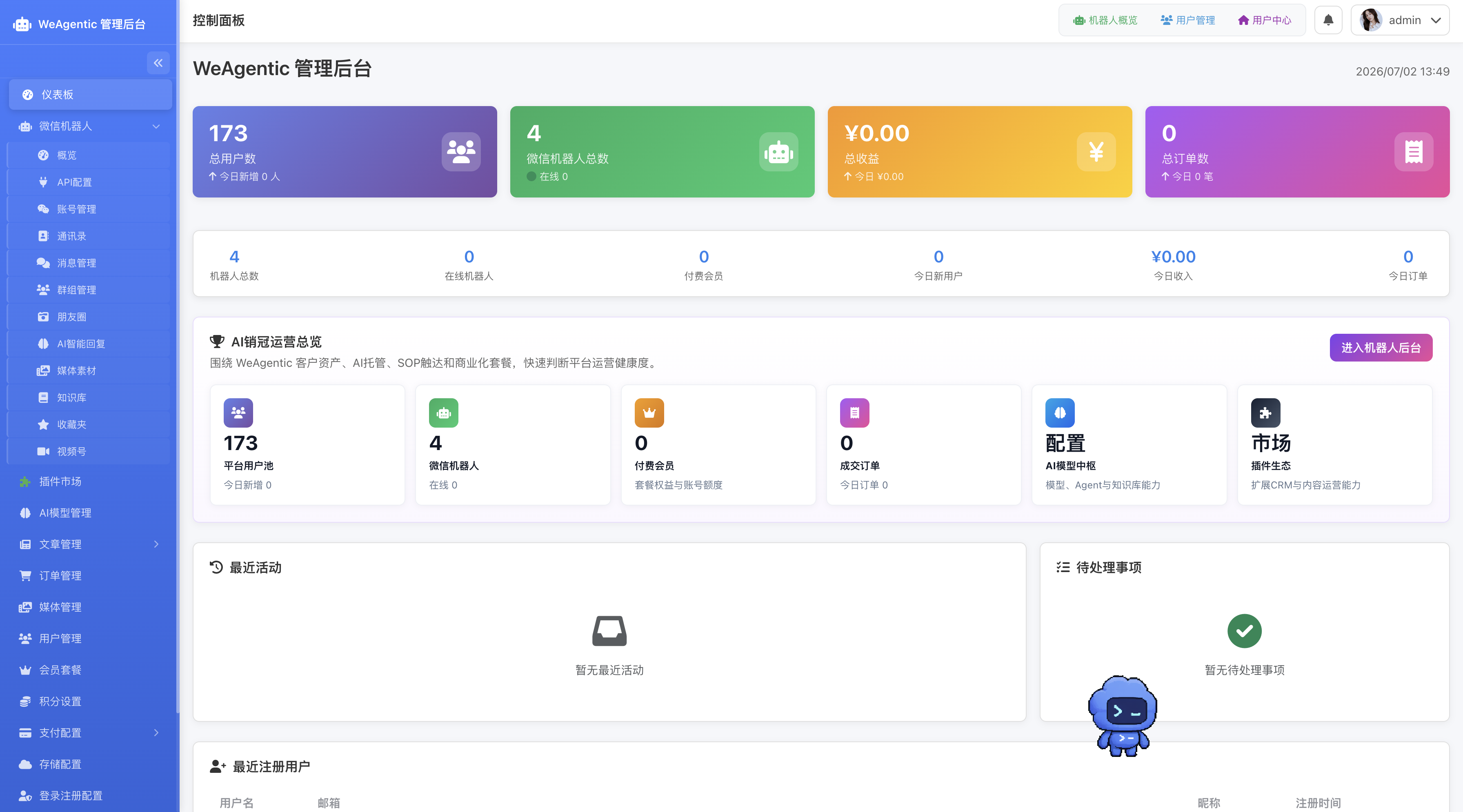The image size is (1463, 812).
Task: Click the green robot icon in 微信机器人 overview card
Action: [x=444, y=413]
